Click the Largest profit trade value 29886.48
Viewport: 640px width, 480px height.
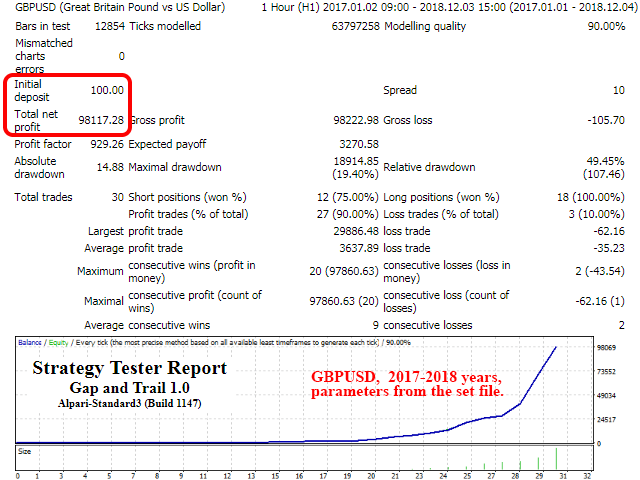point(348,231)
